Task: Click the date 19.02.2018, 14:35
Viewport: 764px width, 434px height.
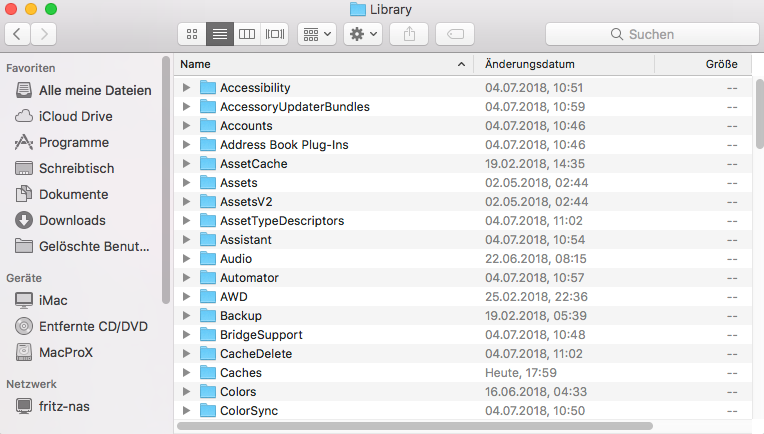Action: click(x=535, y=164)
